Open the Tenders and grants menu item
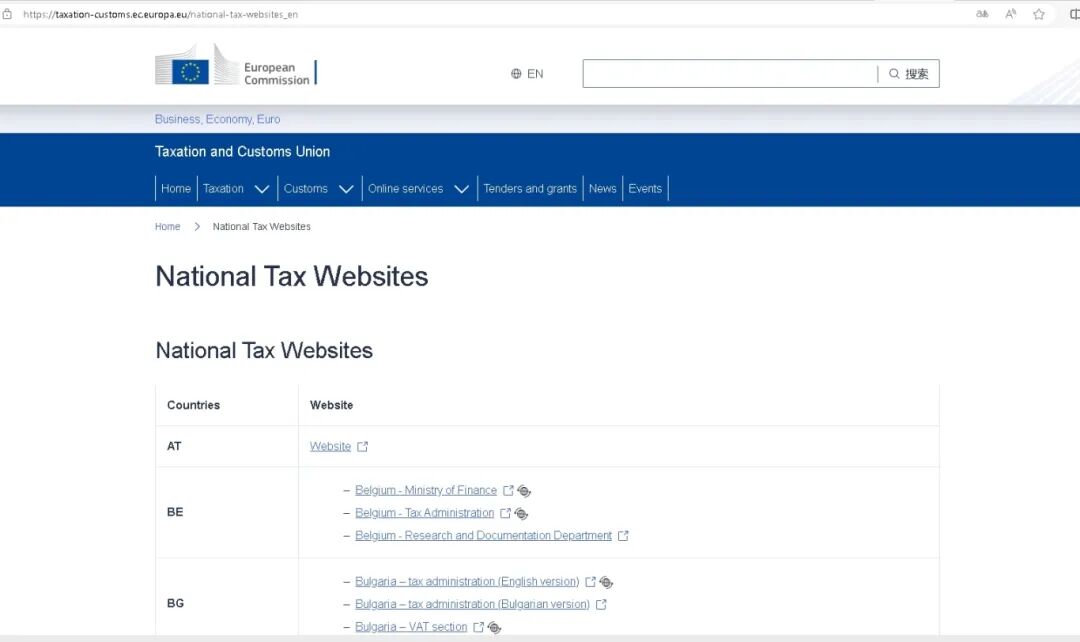The image size is (1080, 642). tap(530, 189)
